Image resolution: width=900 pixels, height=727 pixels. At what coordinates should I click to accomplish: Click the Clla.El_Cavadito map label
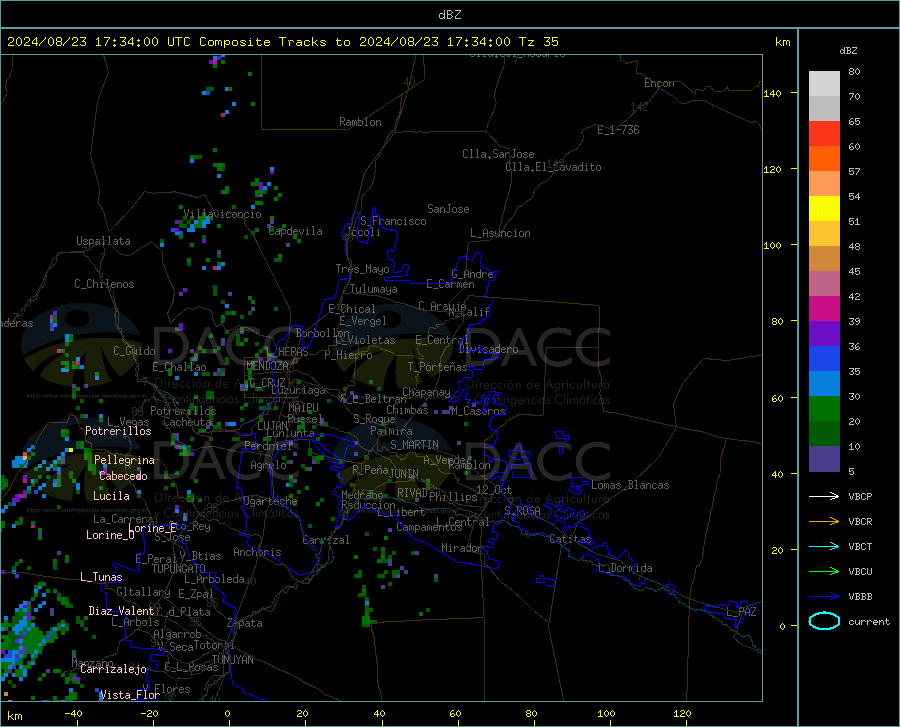pyautogui.click(x=553, y=167)
